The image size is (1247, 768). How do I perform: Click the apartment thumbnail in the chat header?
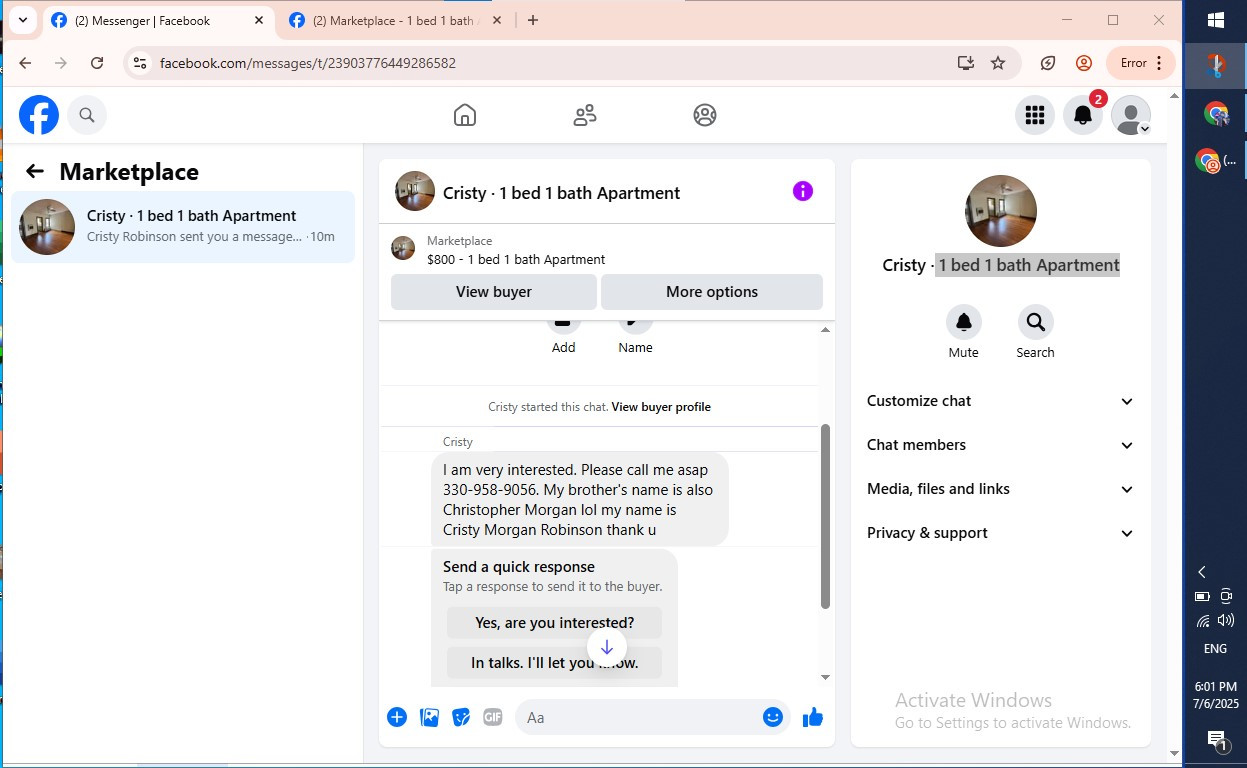(x=415, y=191)
